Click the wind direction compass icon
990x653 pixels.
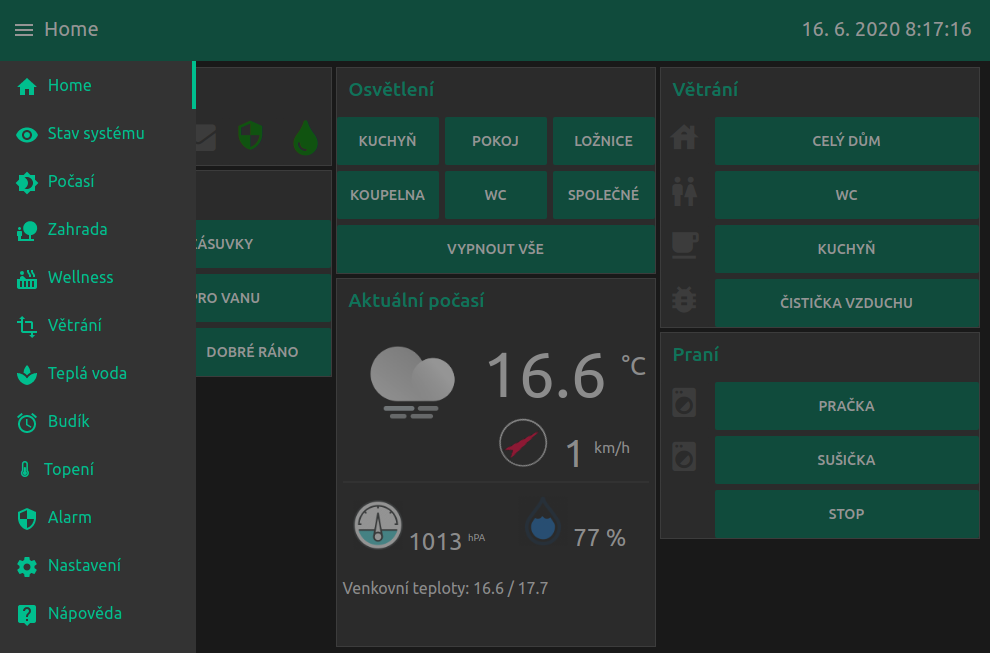[523, 443]
